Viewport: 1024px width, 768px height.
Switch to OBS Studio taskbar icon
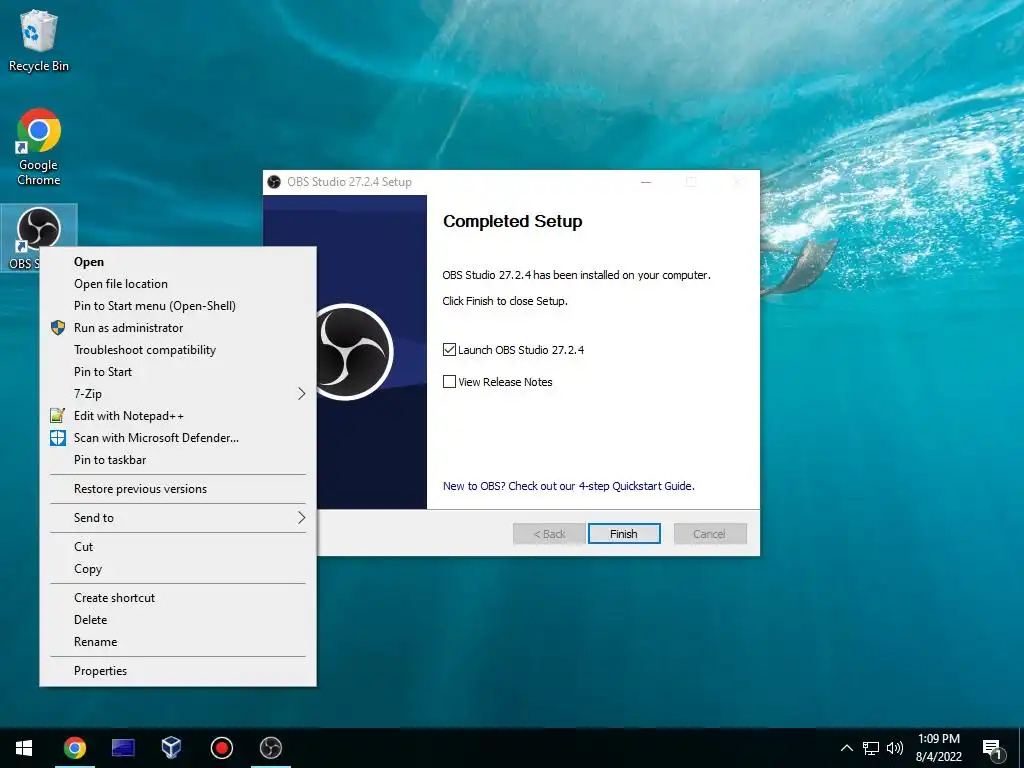[x=270, y=748]
